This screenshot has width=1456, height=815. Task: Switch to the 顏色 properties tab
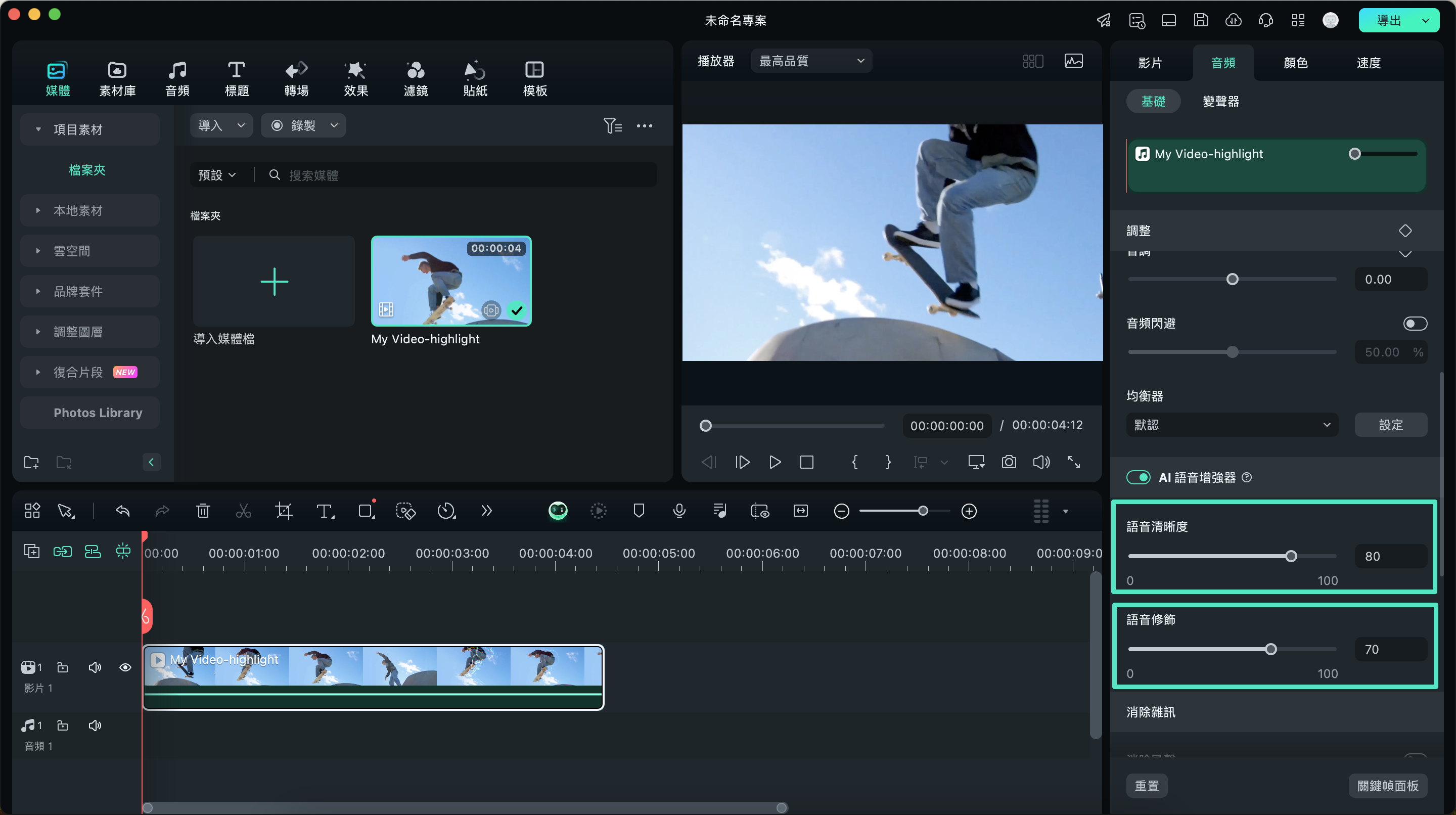[x=1295, y=63]
